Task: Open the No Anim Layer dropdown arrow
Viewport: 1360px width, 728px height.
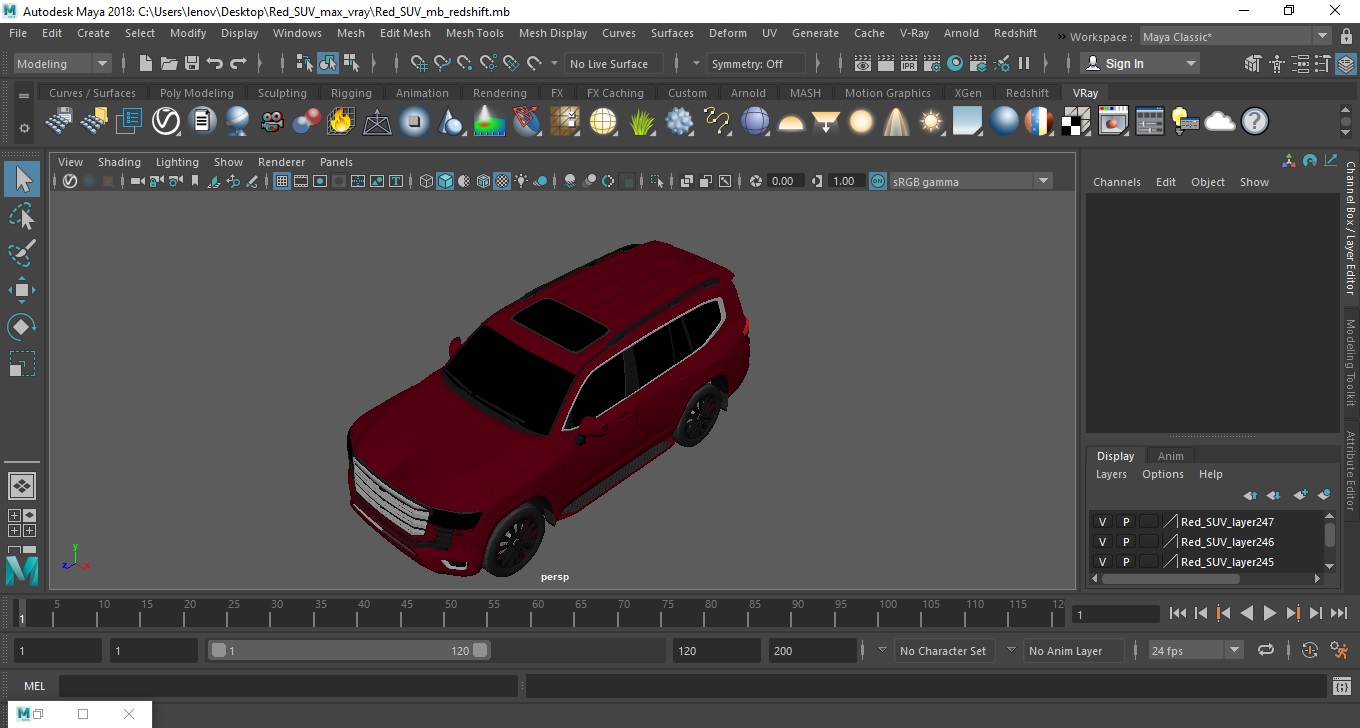Action: point(1011,650)
